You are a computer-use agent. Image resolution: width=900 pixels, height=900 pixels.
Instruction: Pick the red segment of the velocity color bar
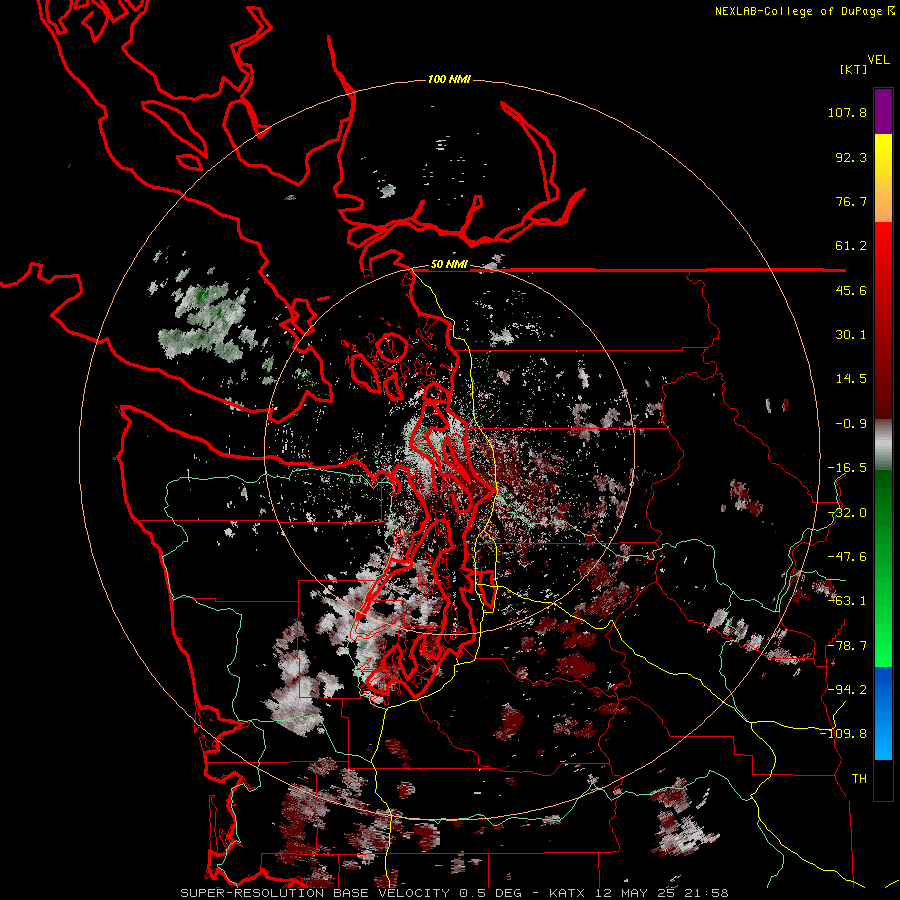tap(883, 320)
